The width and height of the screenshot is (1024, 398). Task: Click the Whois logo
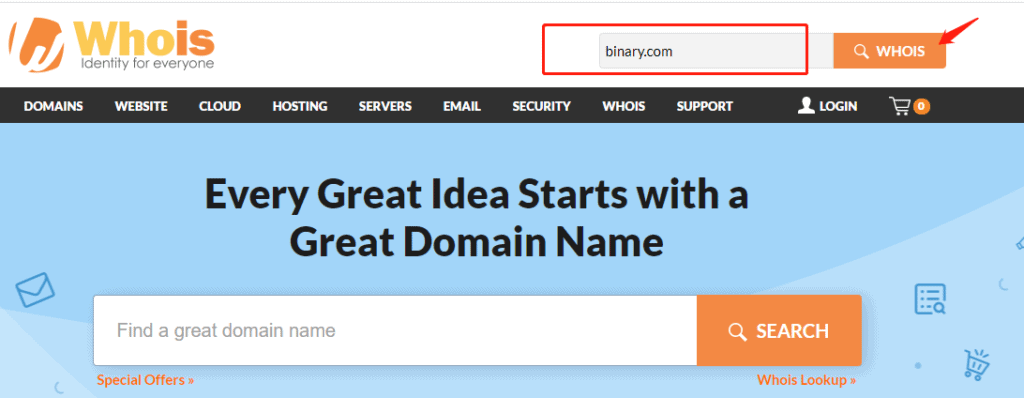[x=112, y=45]
